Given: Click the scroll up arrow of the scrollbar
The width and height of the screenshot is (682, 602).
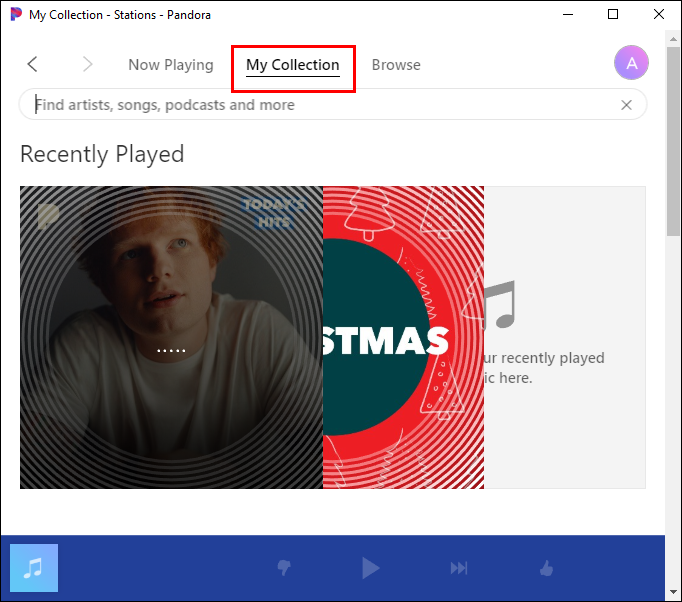Looking at the screenshot, I should 673,39.
